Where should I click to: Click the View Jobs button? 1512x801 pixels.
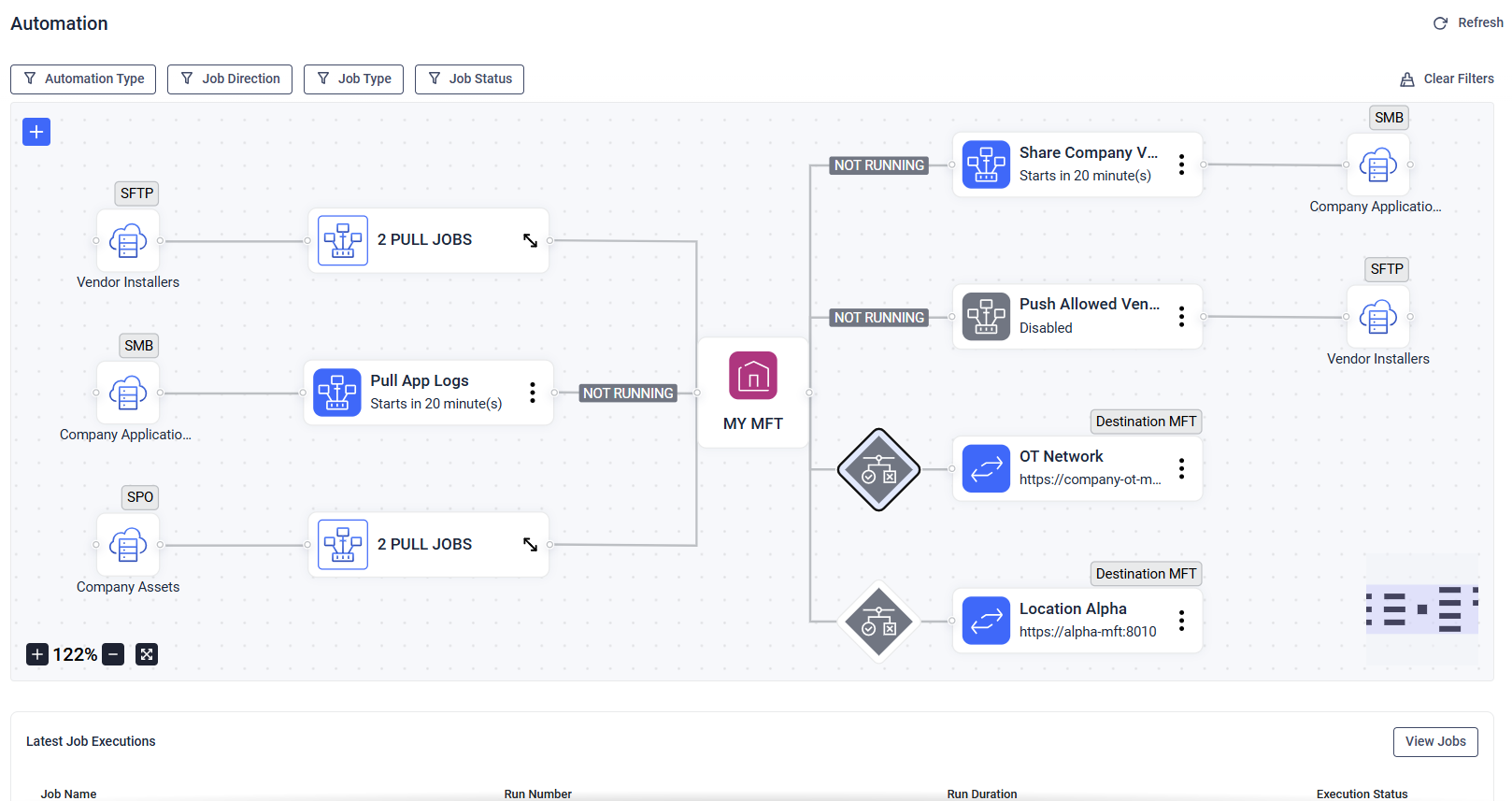pos(1435,741)
